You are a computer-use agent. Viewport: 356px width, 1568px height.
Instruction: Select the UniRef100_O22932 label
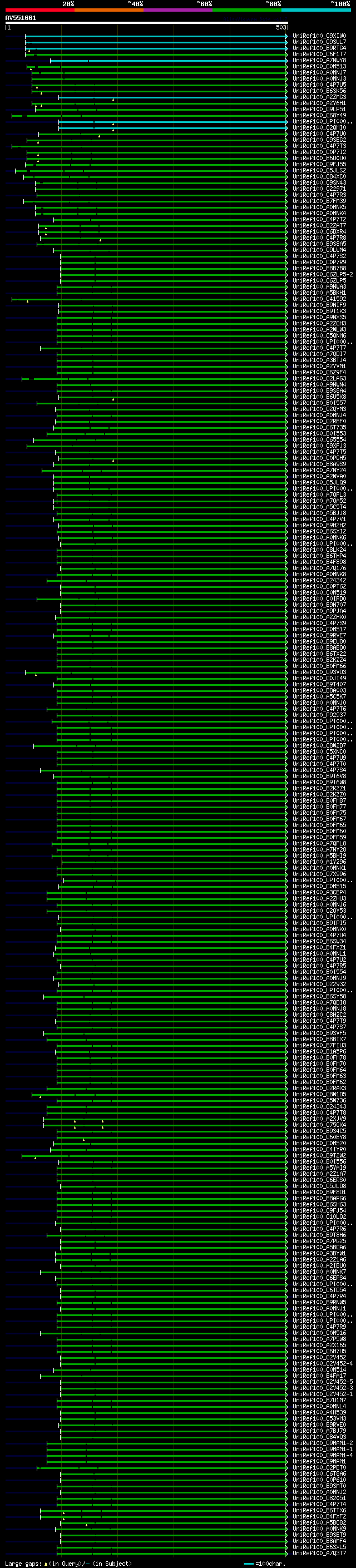319,985
